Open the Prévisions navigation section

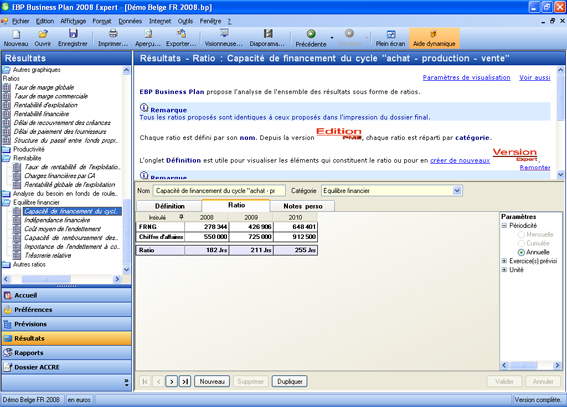(x=67, y=324)
